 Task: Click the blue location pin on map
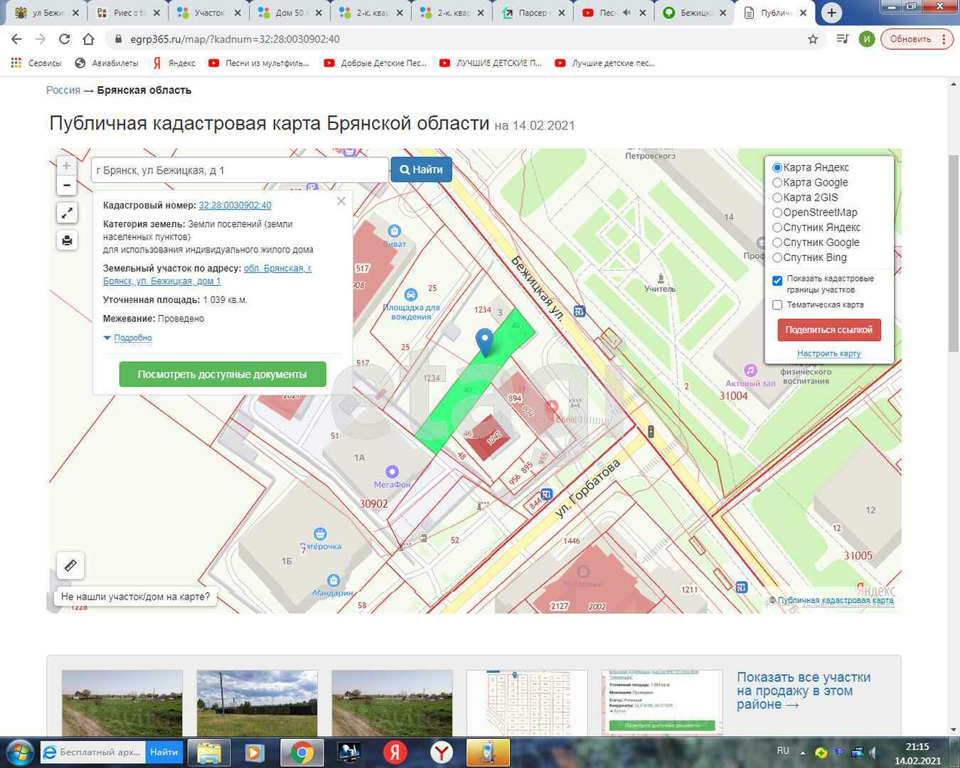coord(485,342)
